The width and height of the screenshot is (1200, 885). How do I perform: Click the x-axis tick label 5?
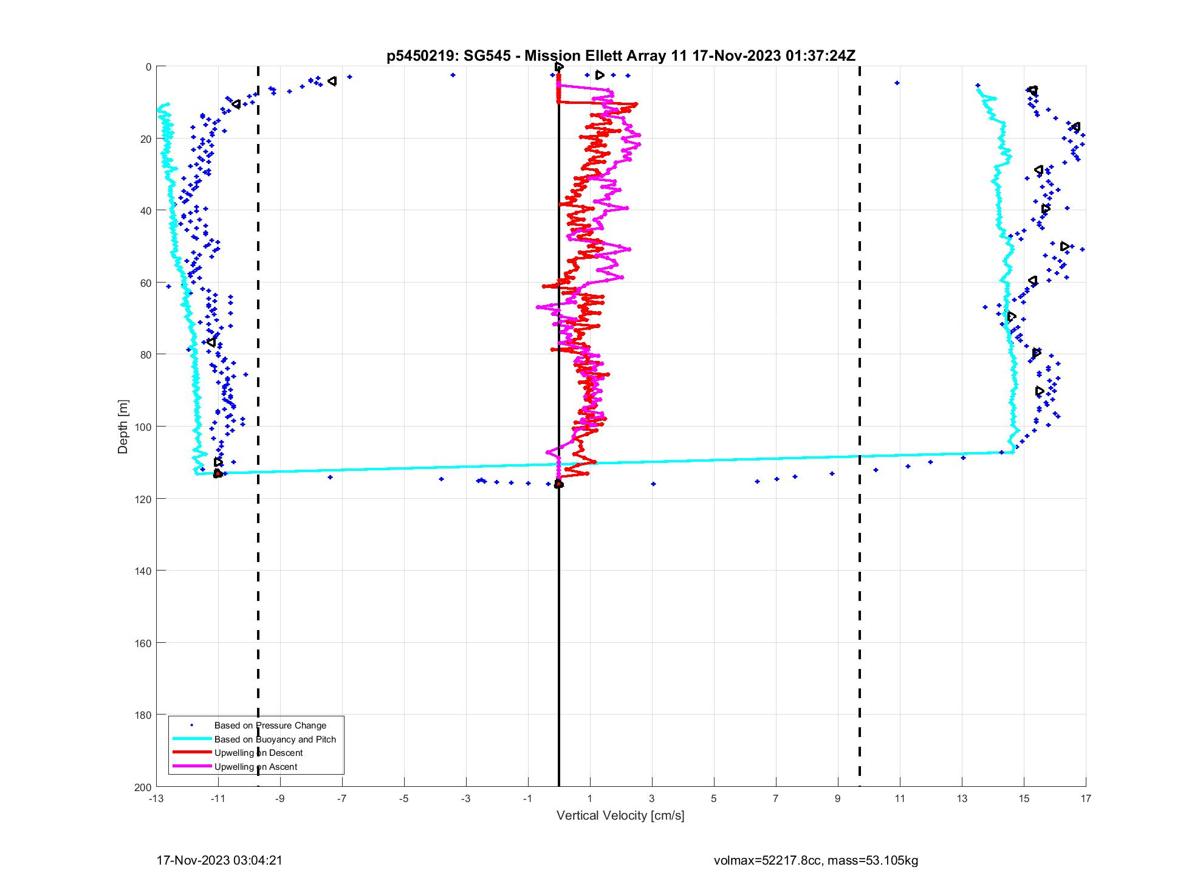[x=714, y=799]
